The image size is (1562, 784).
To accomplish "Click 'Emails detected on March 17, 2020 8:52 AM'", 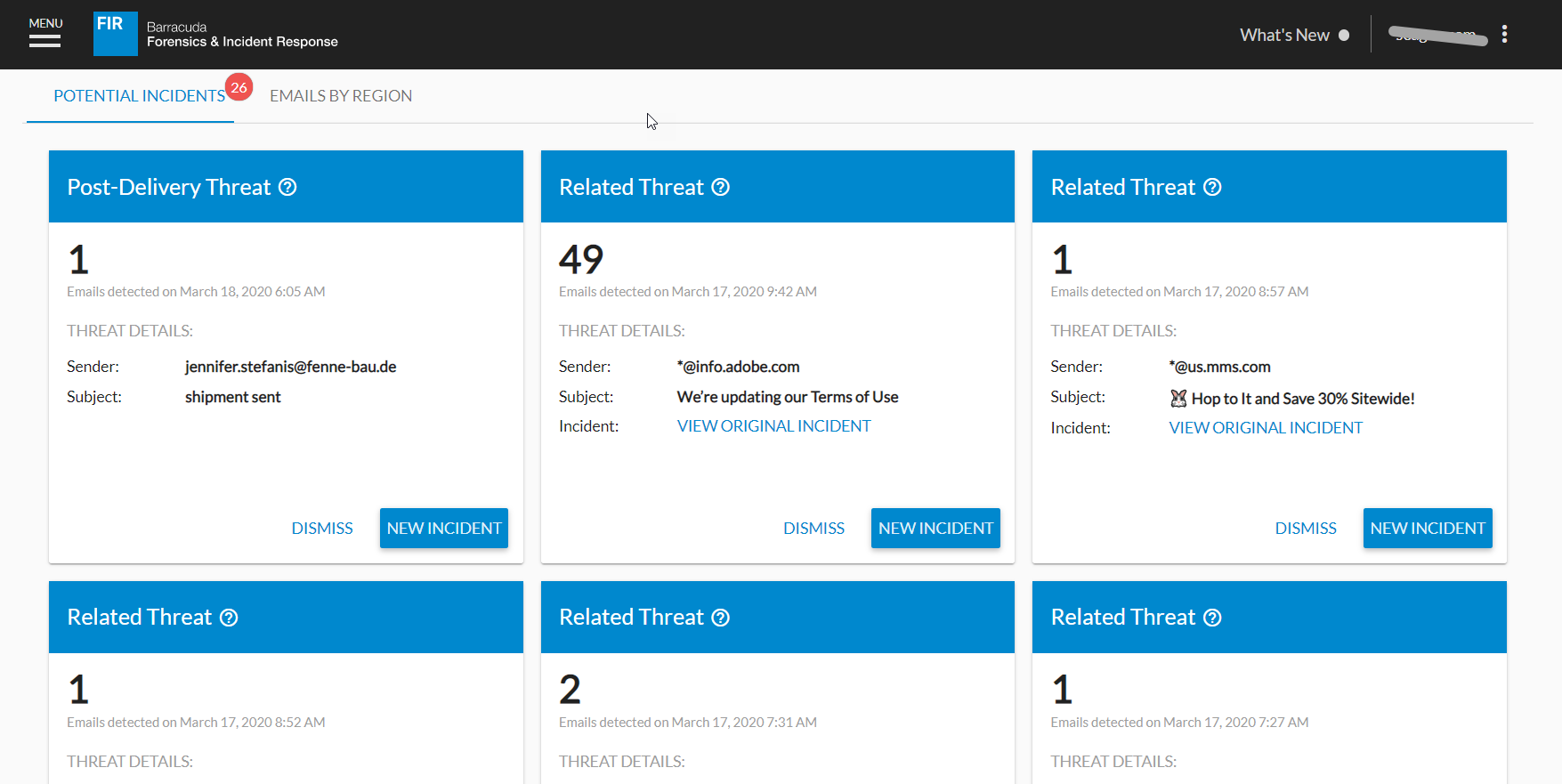I will point(196,723).
